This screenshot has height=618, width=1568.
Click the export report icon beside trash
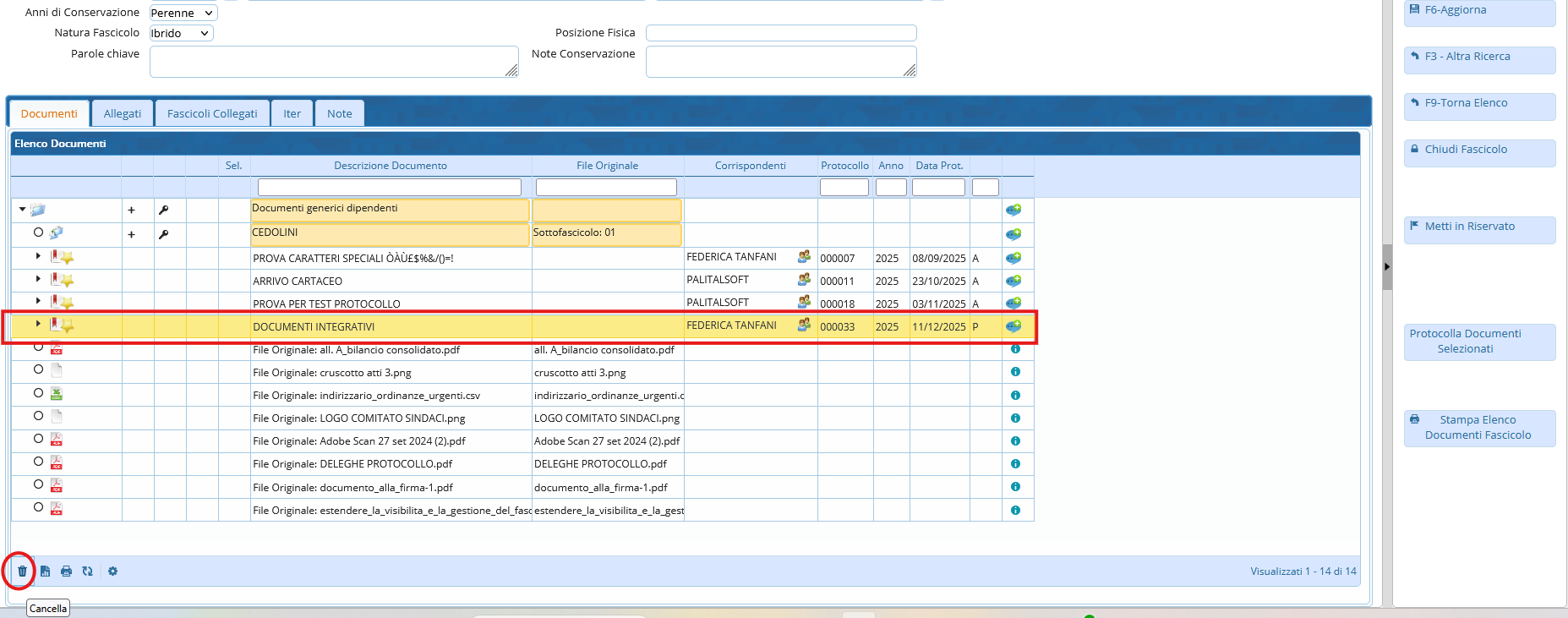coord(45,572)
